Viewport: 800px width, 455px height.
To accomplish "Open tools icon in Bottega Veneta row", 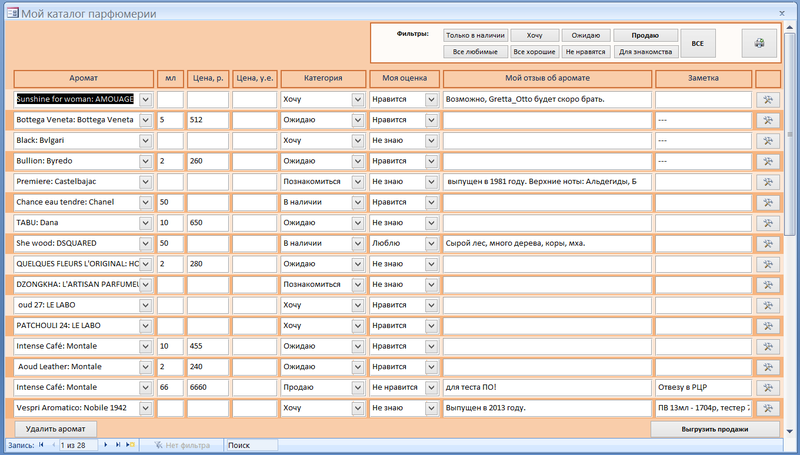I will pos(767,120).
